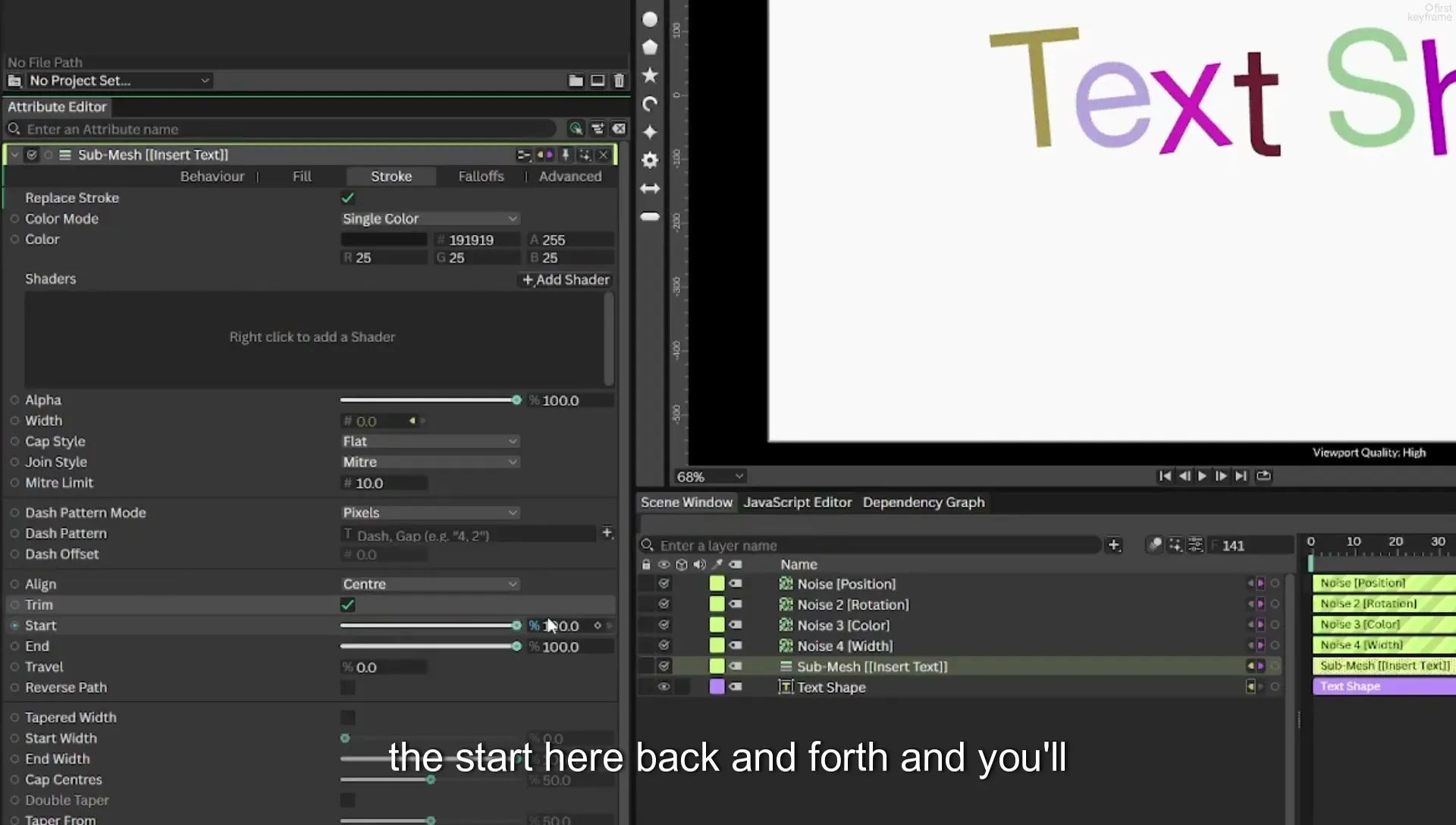The height and width of the screenshot is (825, 1456).
Task: Toggle loop playback mode icon
Action: 1263,476
